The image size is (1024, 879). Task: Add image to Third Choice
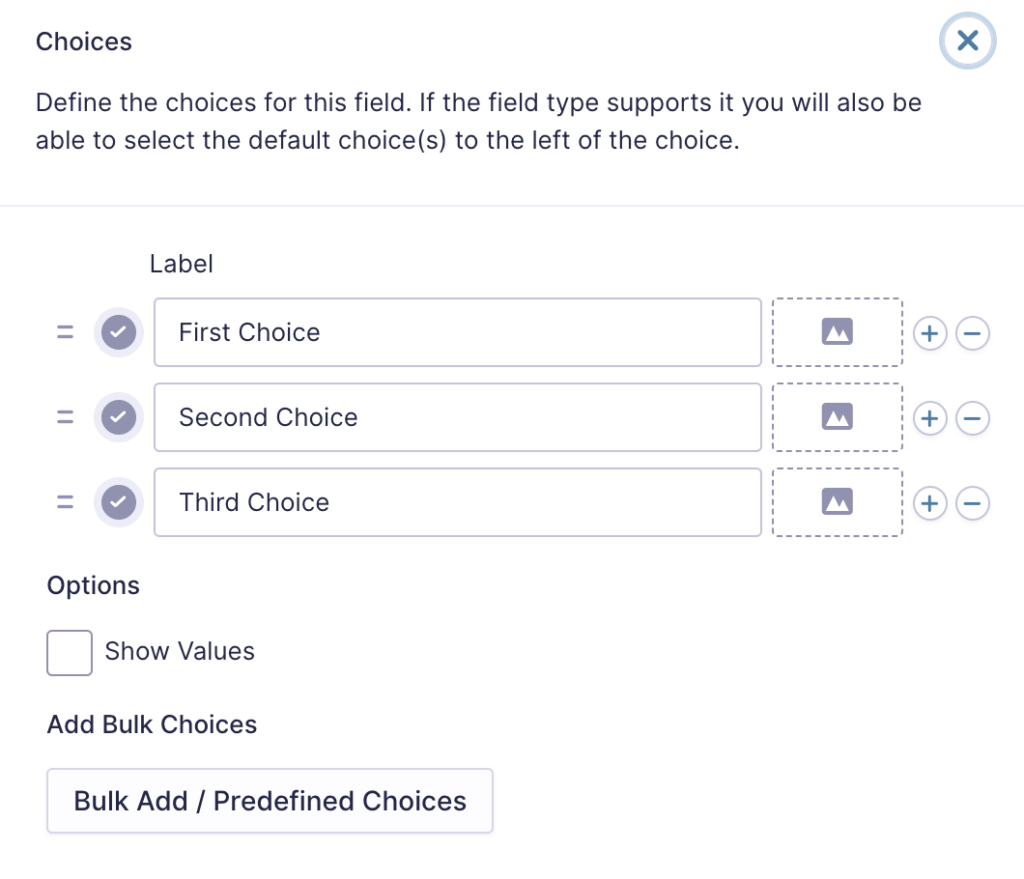[x=837, y=502]
